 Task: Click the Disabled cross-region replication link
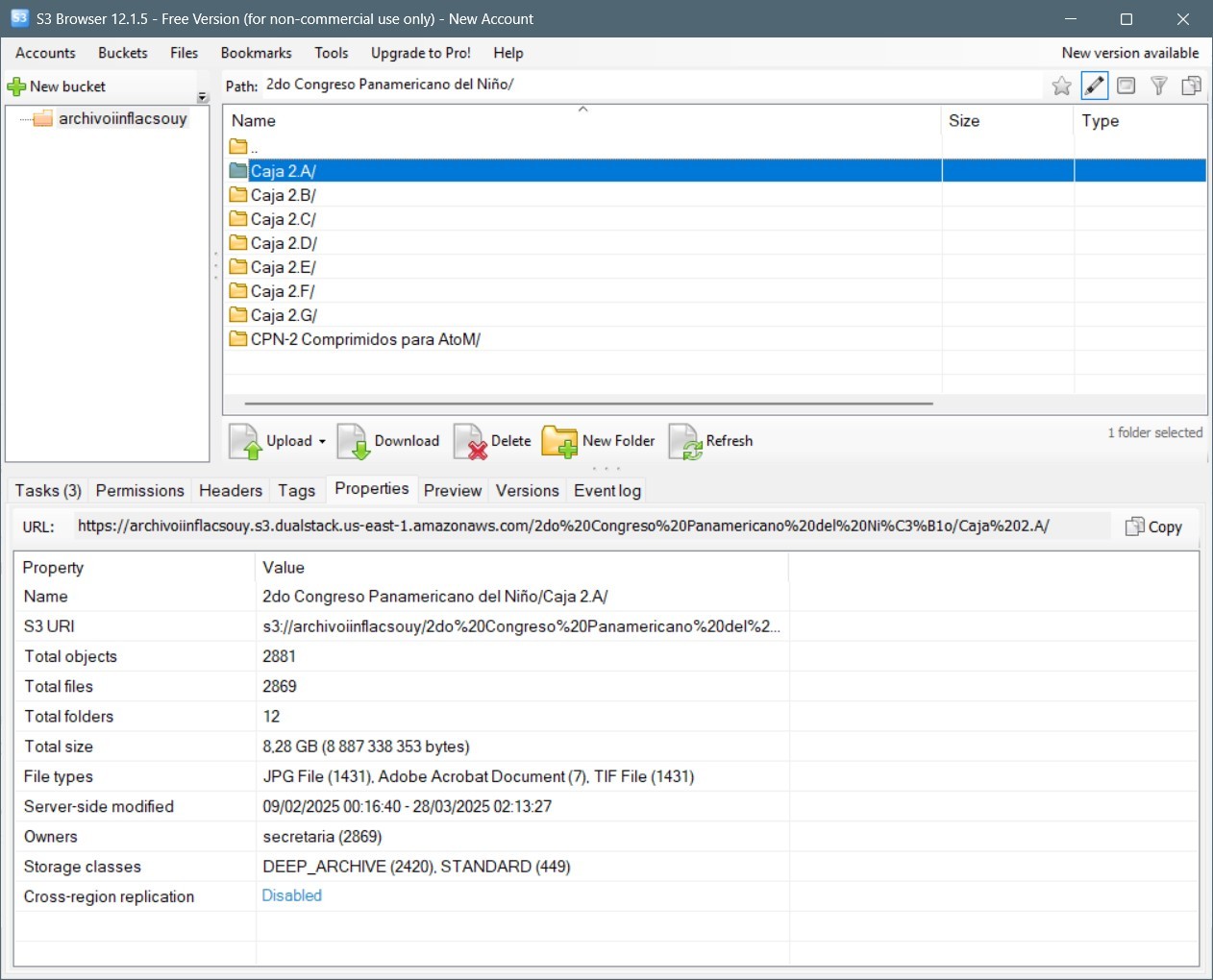click(292, 895)
